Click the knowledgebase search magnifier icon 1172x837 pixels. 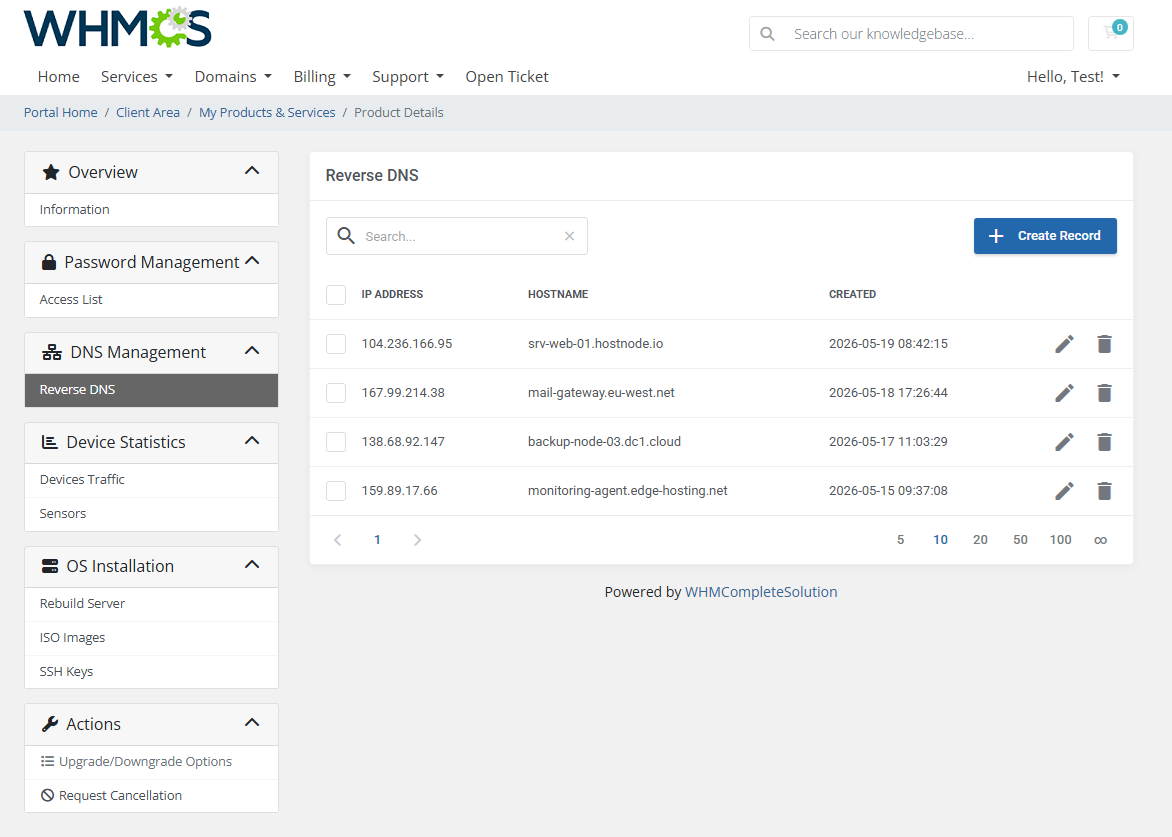(767, 34)
